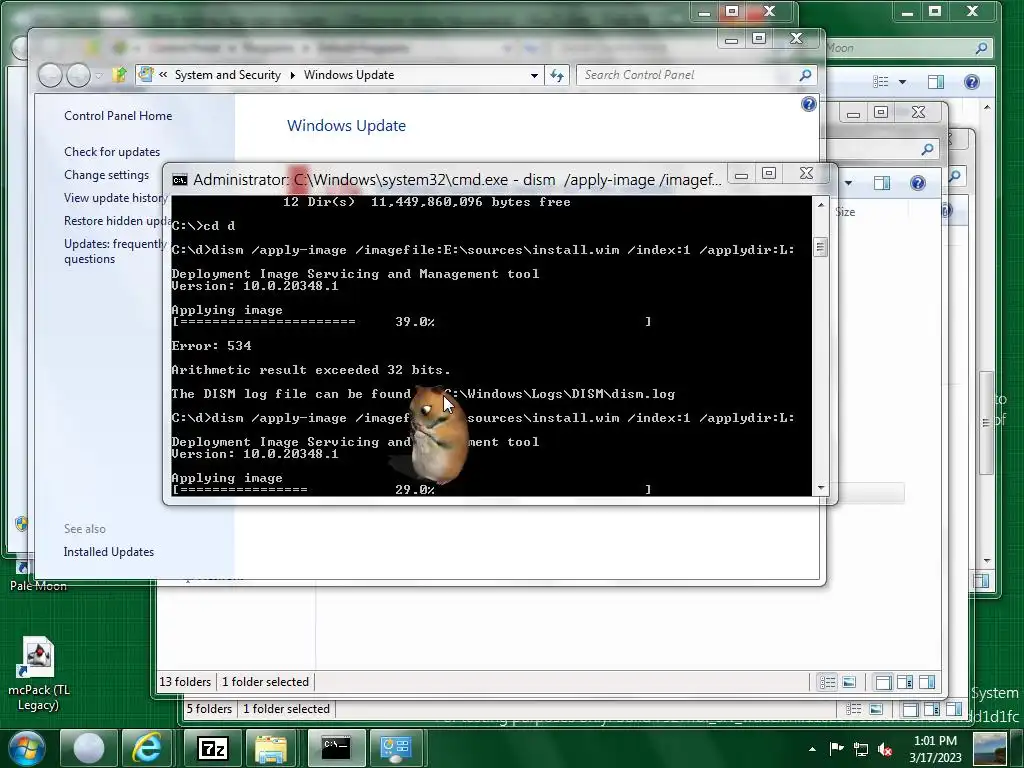Refresh the Windows Update page
The height and width of the screenshot is (768, 1024).
(x=557, y=75)
